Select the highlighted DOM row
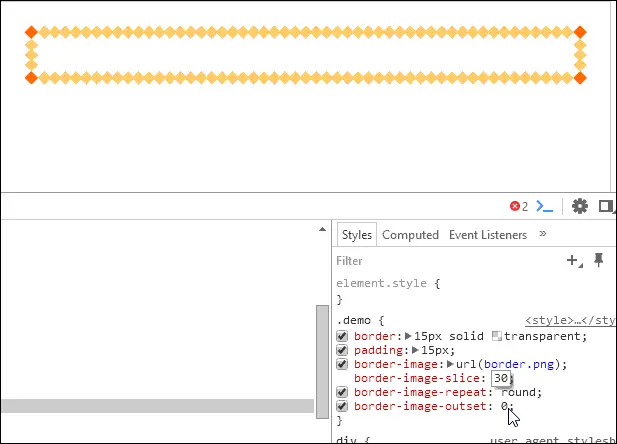 (x=157, y=406)
